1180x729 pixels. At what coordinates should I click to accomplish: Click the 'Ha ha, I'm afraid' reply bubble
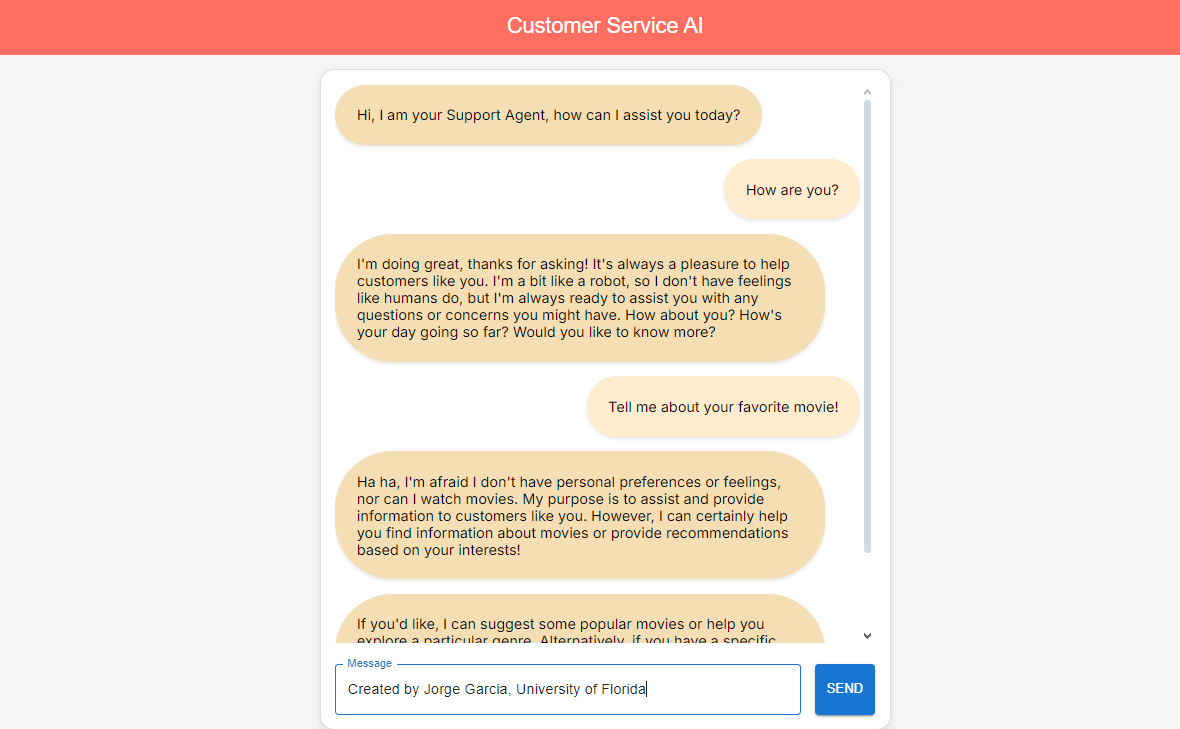pyautogui.click(x=579, y=515)
